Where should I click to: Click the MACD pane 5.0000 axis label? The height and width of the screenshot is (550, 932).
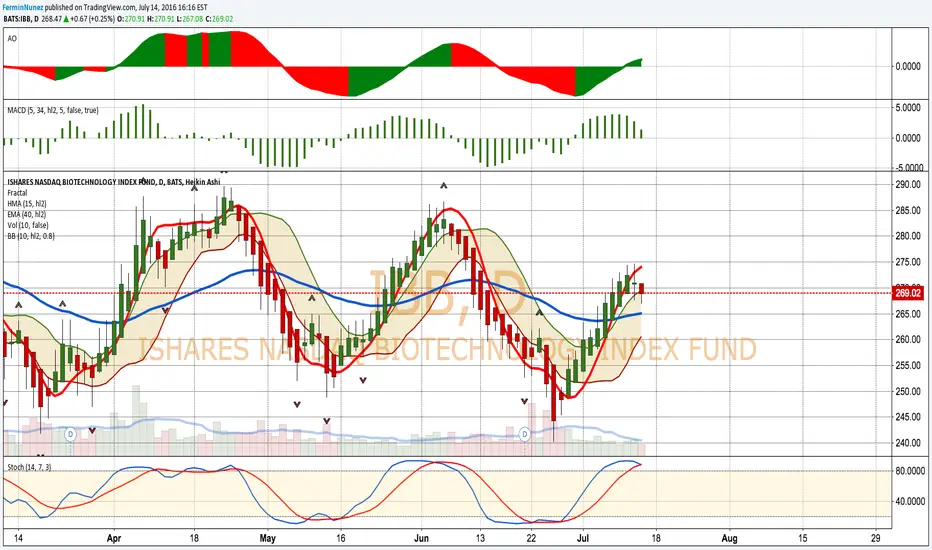(x=908, y=108)
